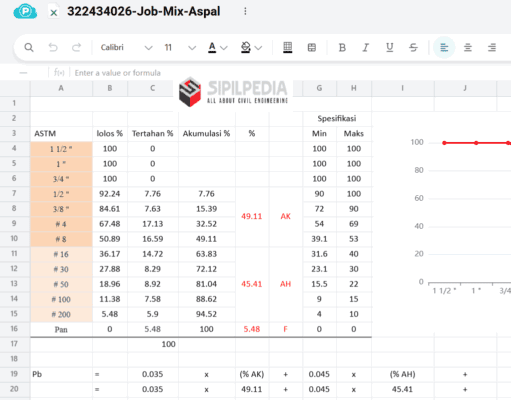
Task: Select the 'lolos %' header cell
Action: 110,134
